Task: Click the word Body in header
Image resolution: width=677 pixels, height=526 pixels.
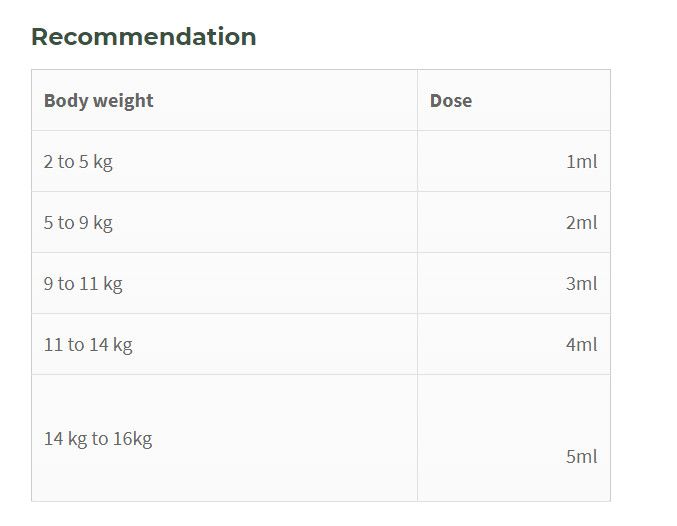Action: 66,101
